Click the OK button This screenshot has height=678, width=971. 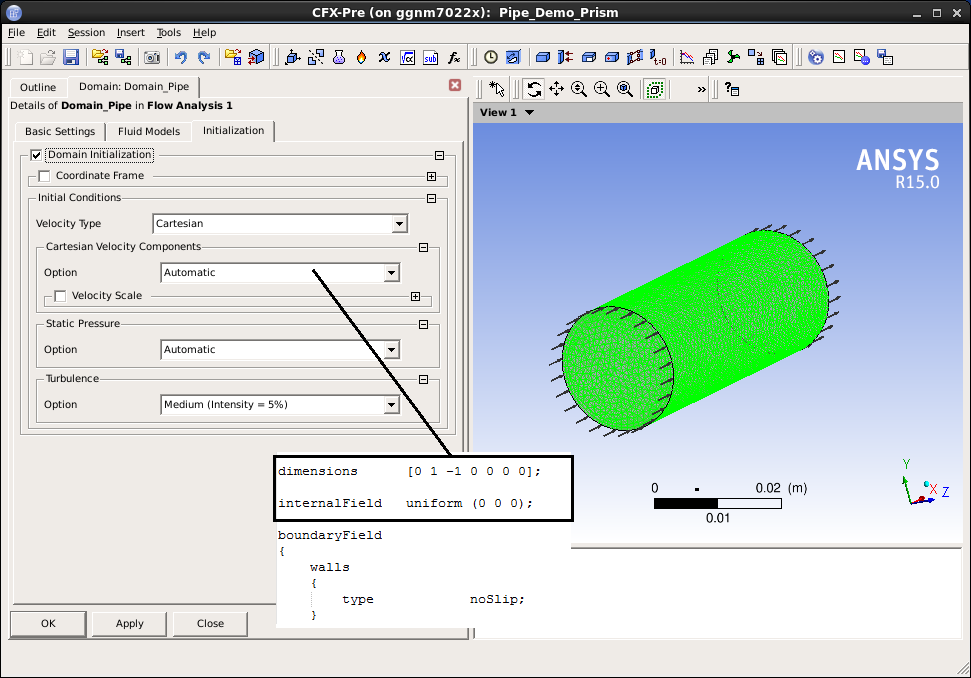click(48, 624)
